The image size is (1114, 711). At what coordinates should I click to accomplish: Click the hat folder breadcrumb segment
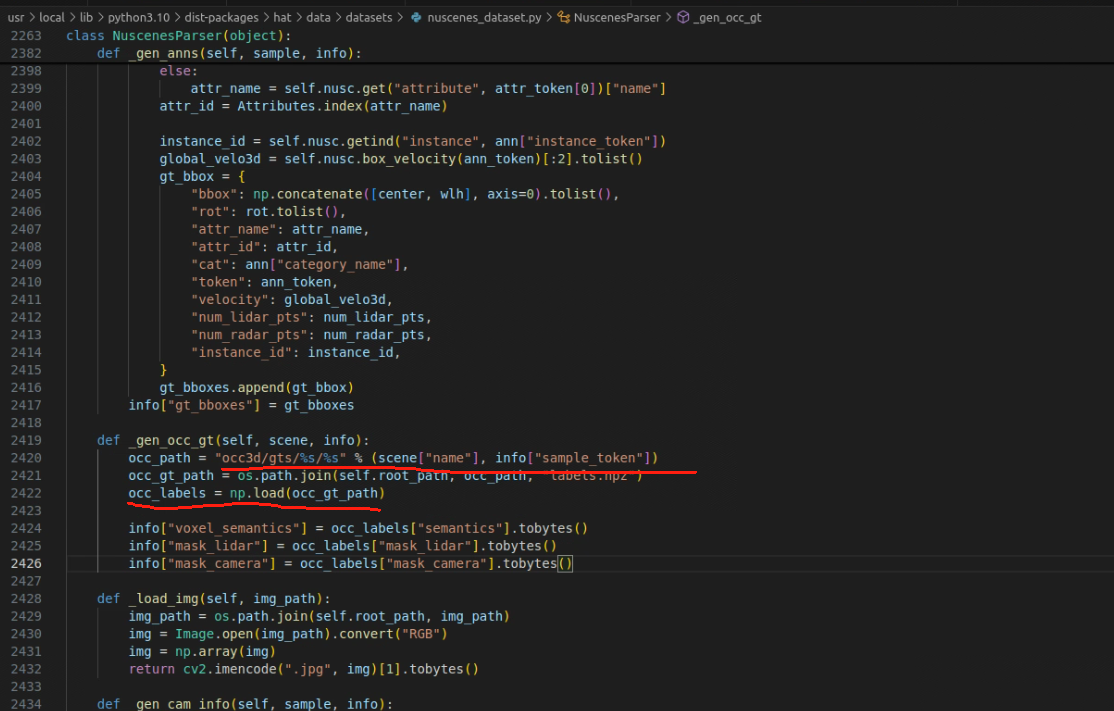(x=264, y=17)
